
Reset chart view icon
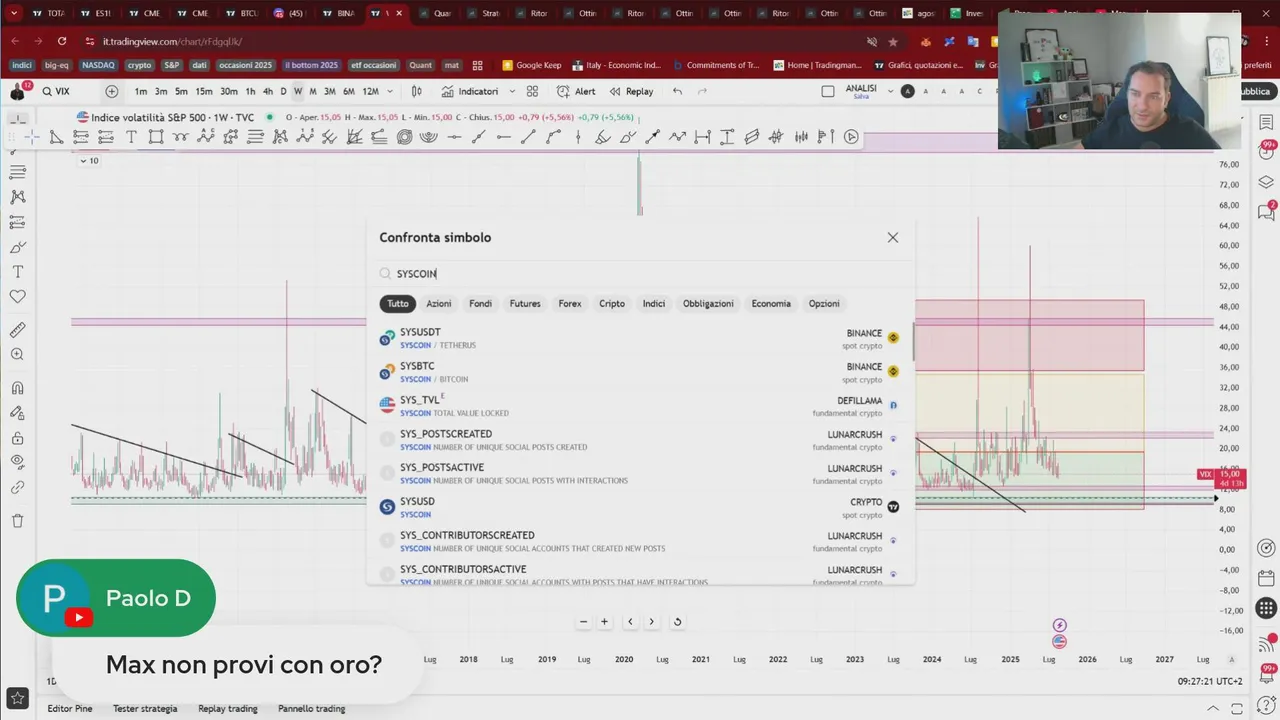coord(677,622)
